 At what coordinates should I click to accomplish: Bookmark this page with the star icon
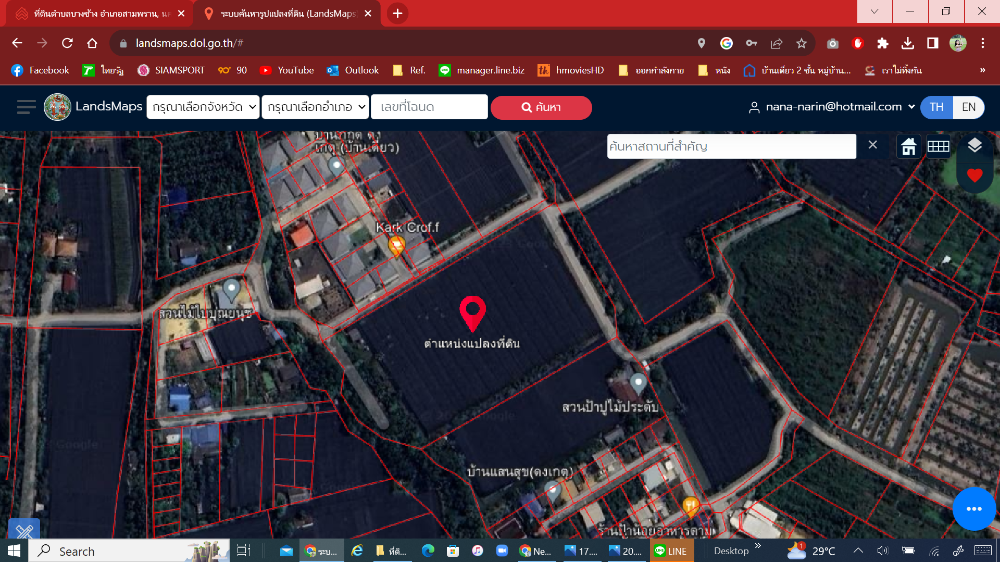click(801, 43)
